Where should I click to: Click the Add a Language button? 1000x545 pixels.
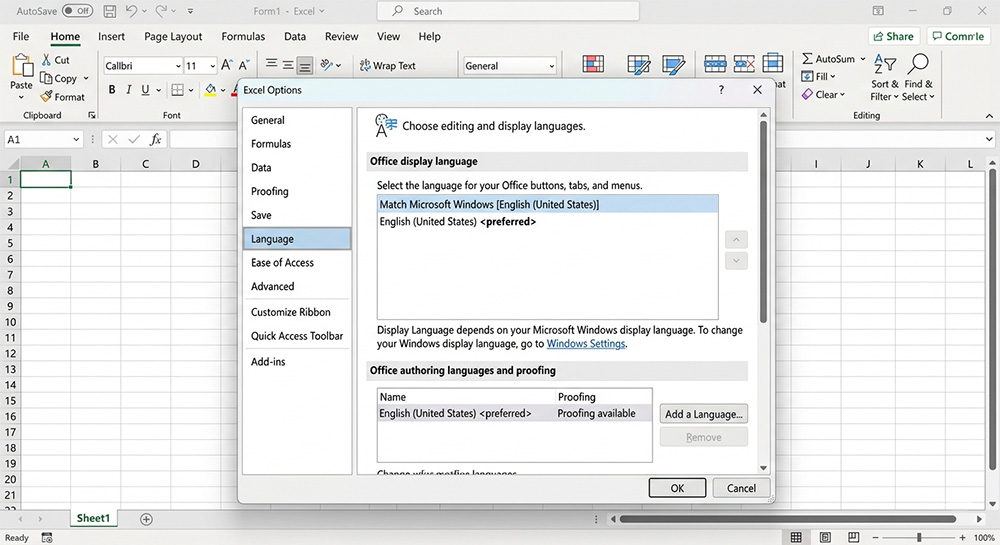tap(703, 414)
